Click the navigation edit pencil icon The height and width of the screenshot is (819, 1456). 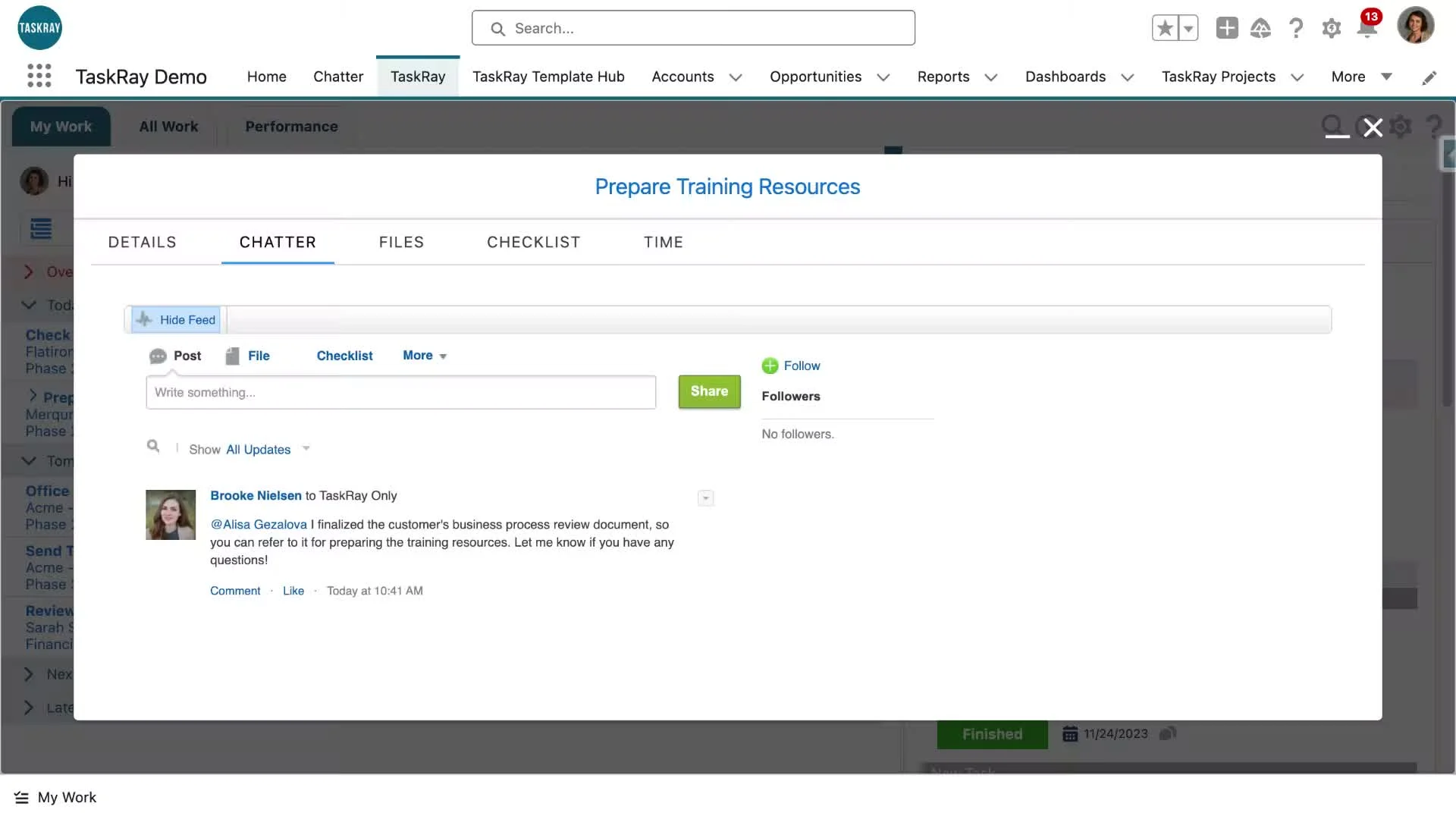[x=1429, y=77]
